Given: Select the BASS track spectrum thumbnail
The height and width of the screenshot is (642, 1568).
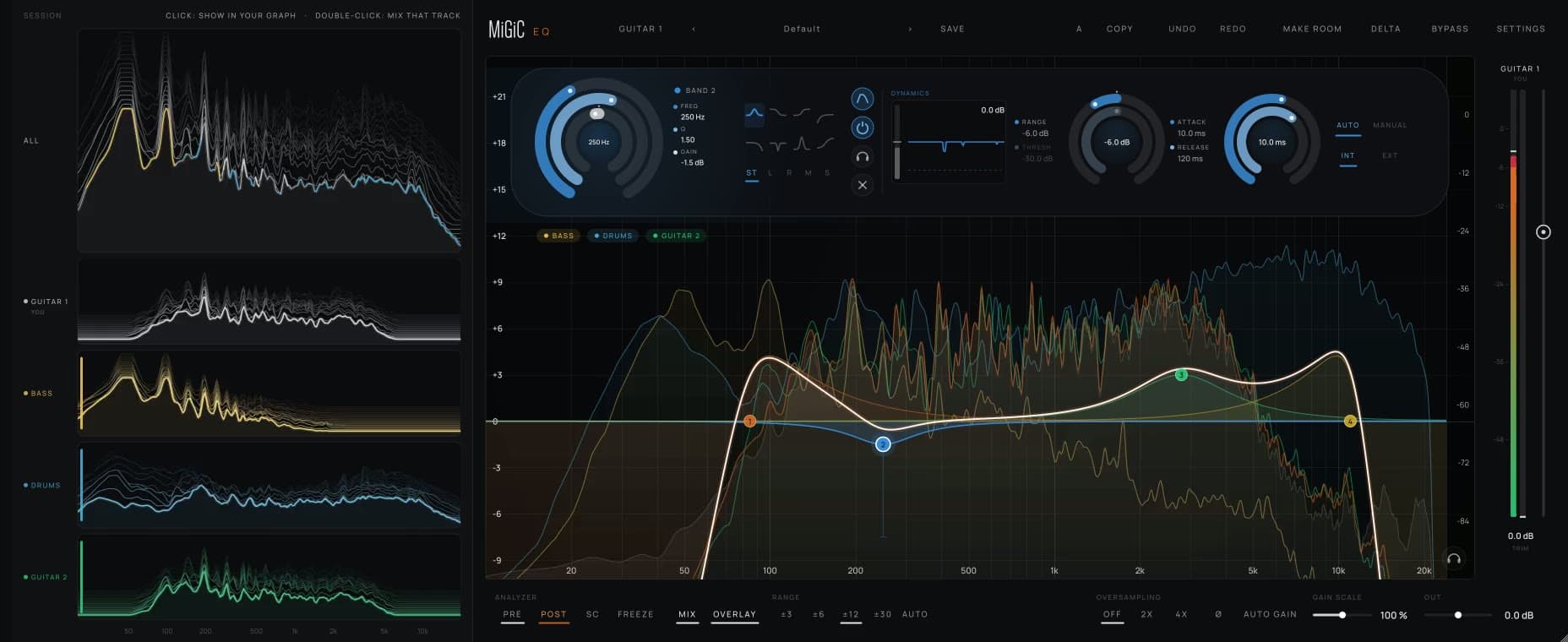Looking at the screenshot, I should (x=269, y=393).
